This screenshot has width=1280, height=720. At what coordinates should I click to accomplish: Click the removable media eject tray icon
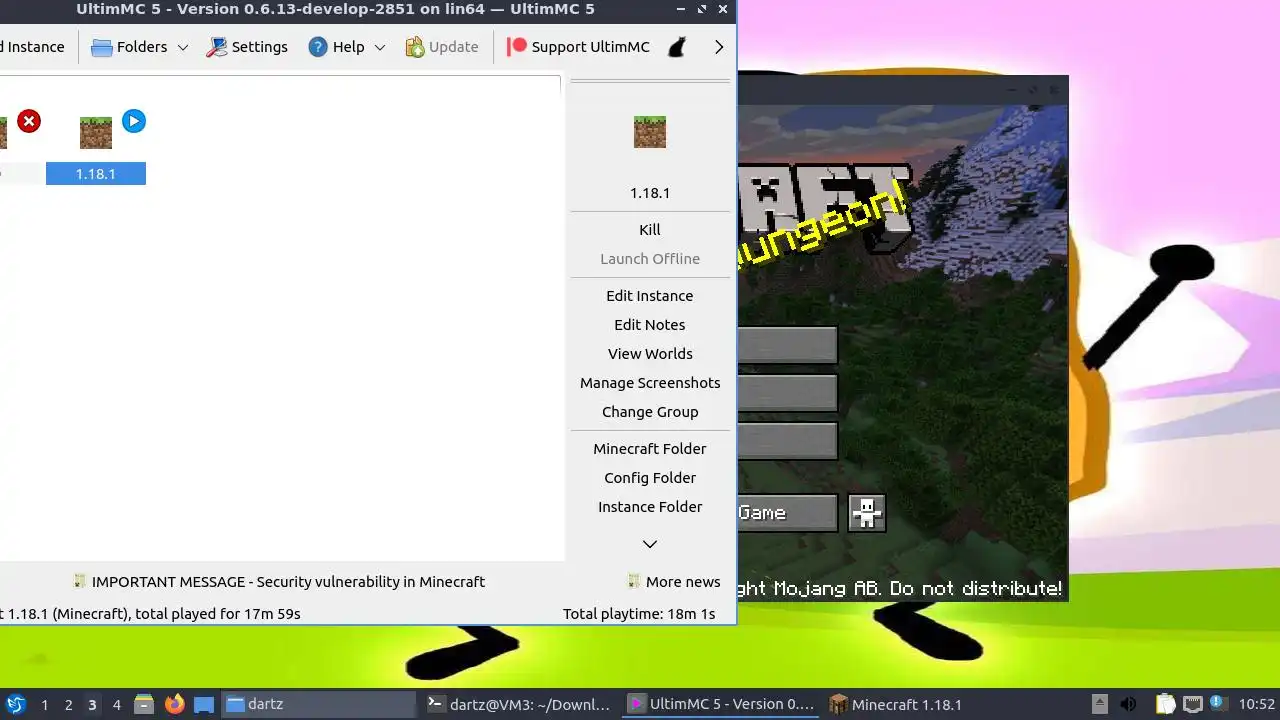[x=1100, y=704]
